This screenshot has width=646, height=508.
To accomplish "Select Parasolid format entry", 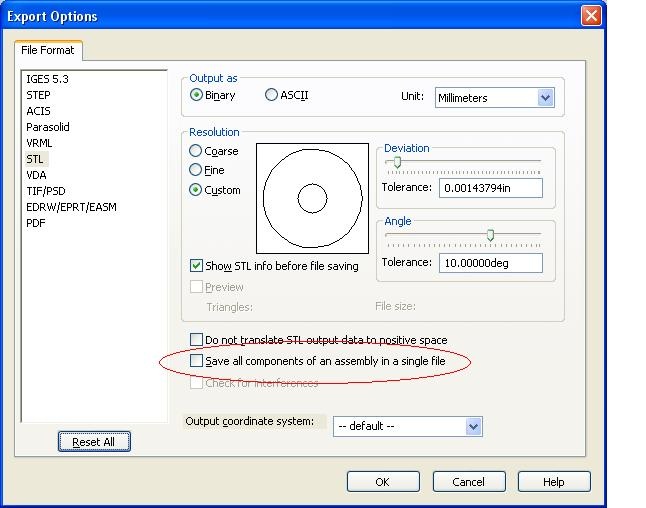I will [48, 127].
